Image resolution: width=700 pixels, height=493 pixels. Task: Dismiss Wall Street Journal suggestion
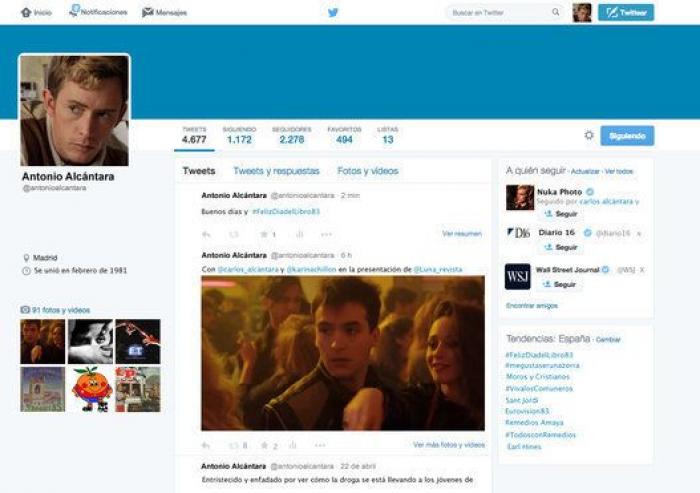[642, 270]
